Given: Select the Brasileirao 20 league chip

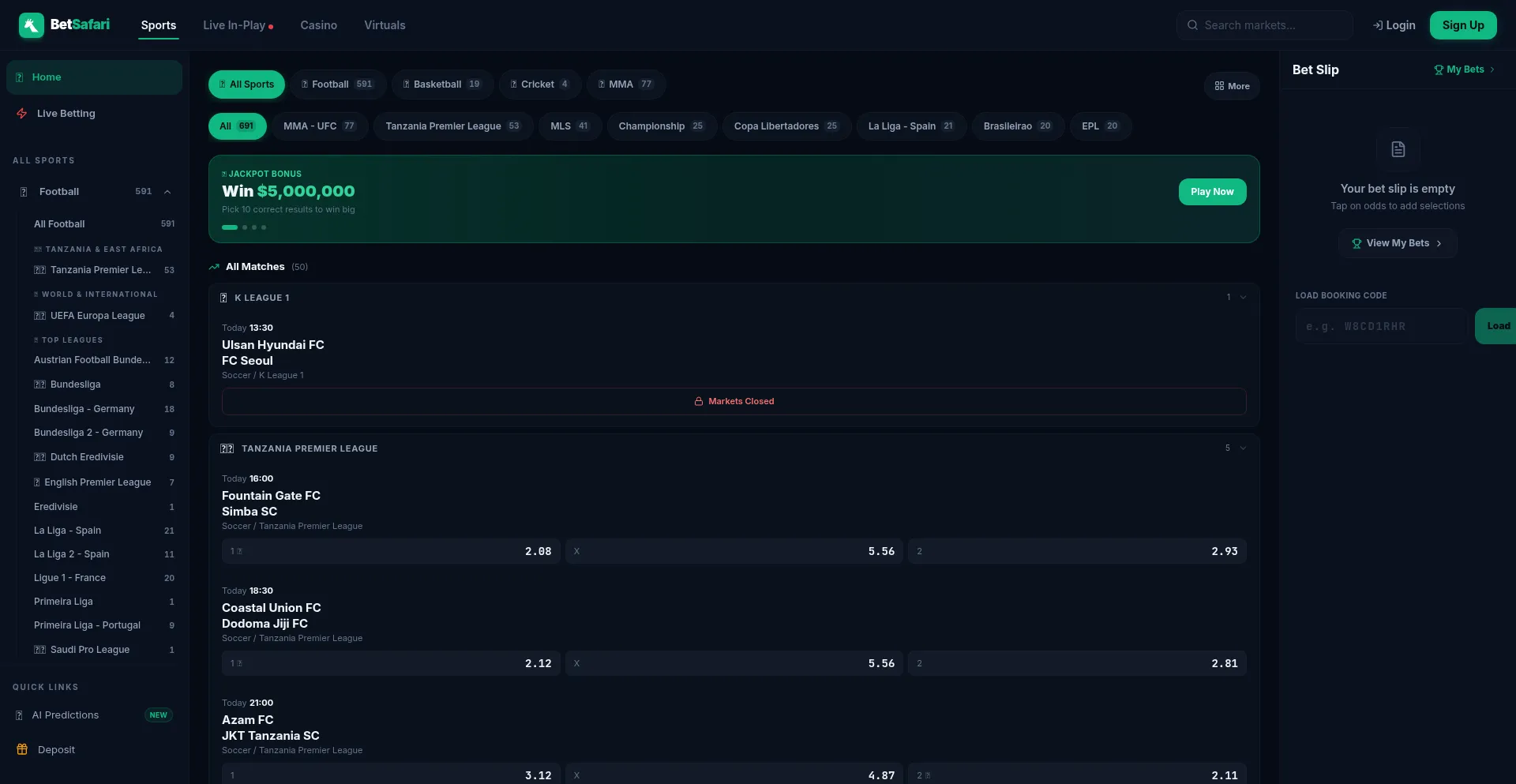Looking at the screenshot, I should 1018,126.
